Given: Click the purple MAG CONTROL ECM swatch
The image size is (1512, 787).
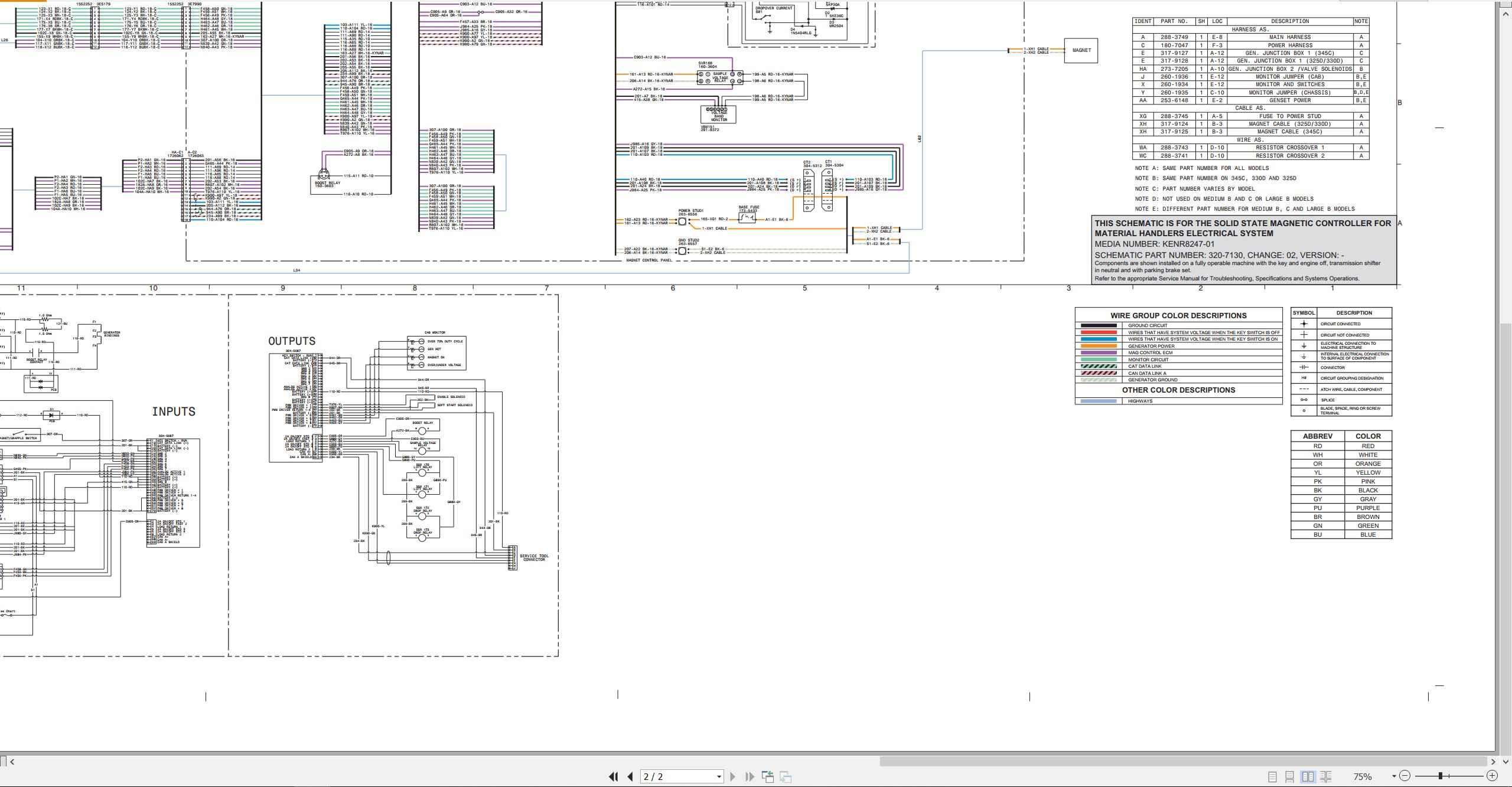Looking at the screenshot, I should (x=1099, y=352).
